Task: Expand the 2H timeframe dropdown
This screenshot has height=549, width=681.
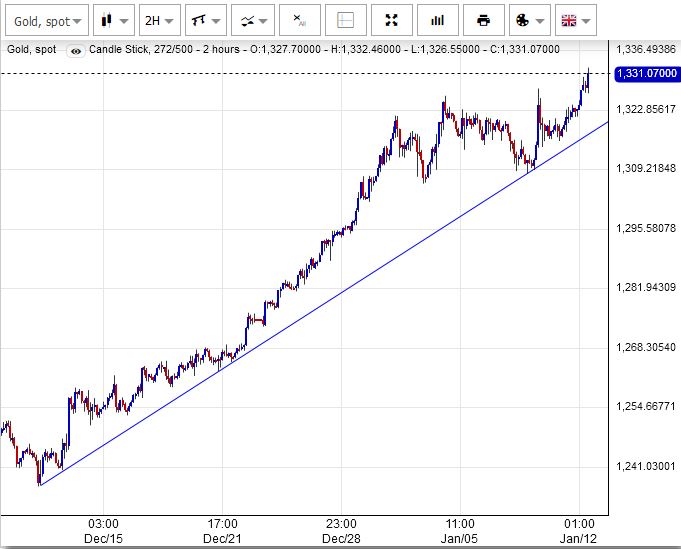Action: tap(159, 20)
